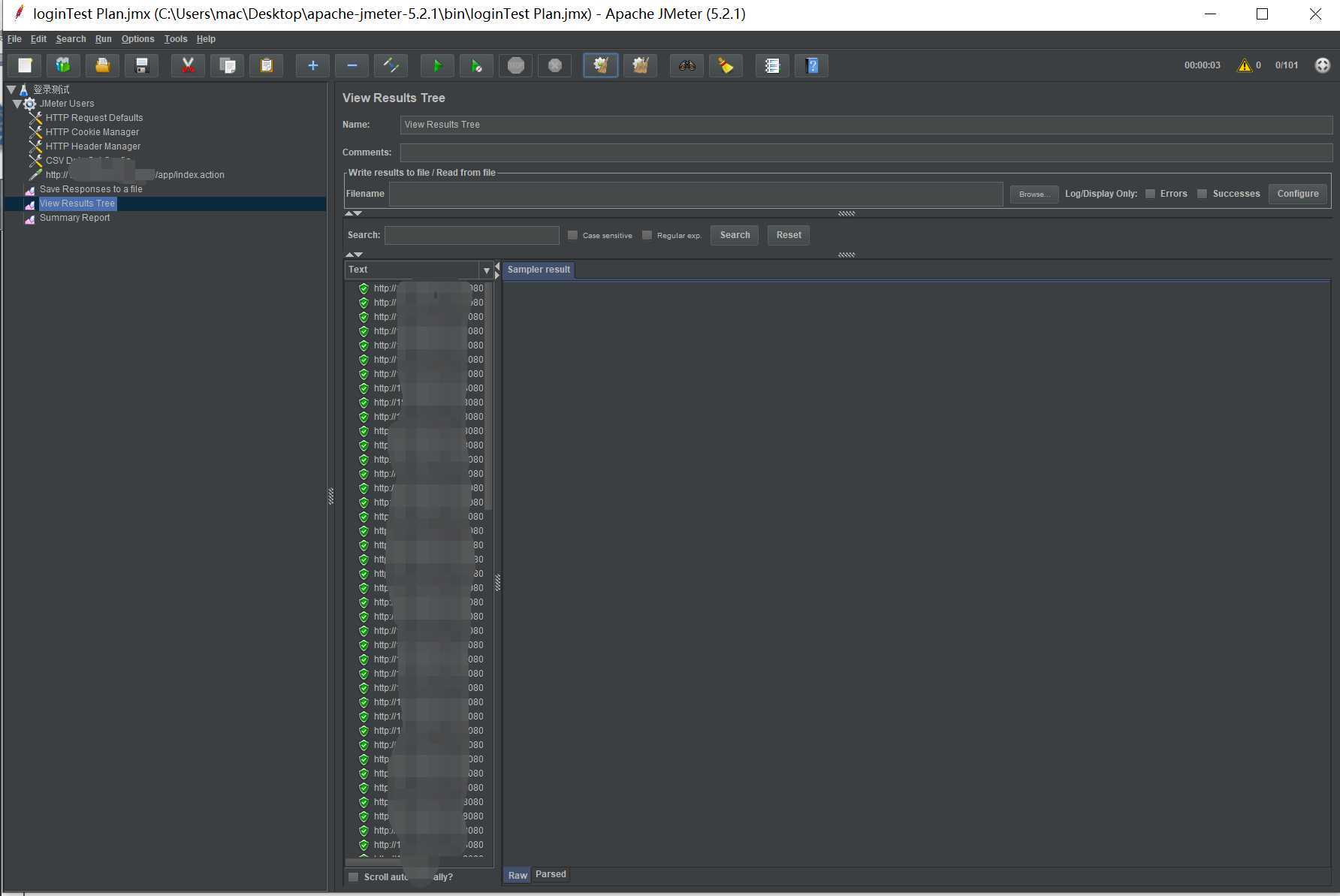Open the Tools menu
The image size is (1340, 896).
pos(176,39)
